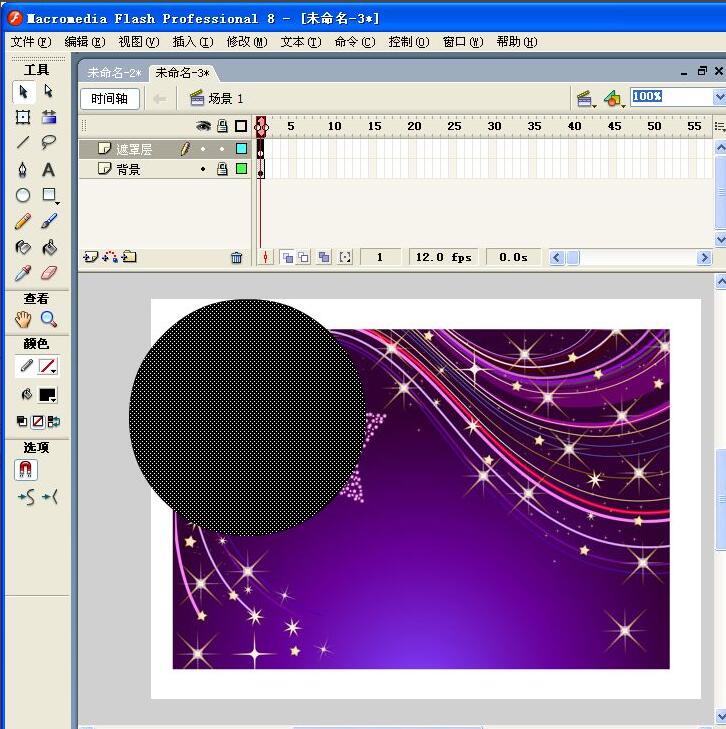Click the Straighten option icon

pos(49,497)
